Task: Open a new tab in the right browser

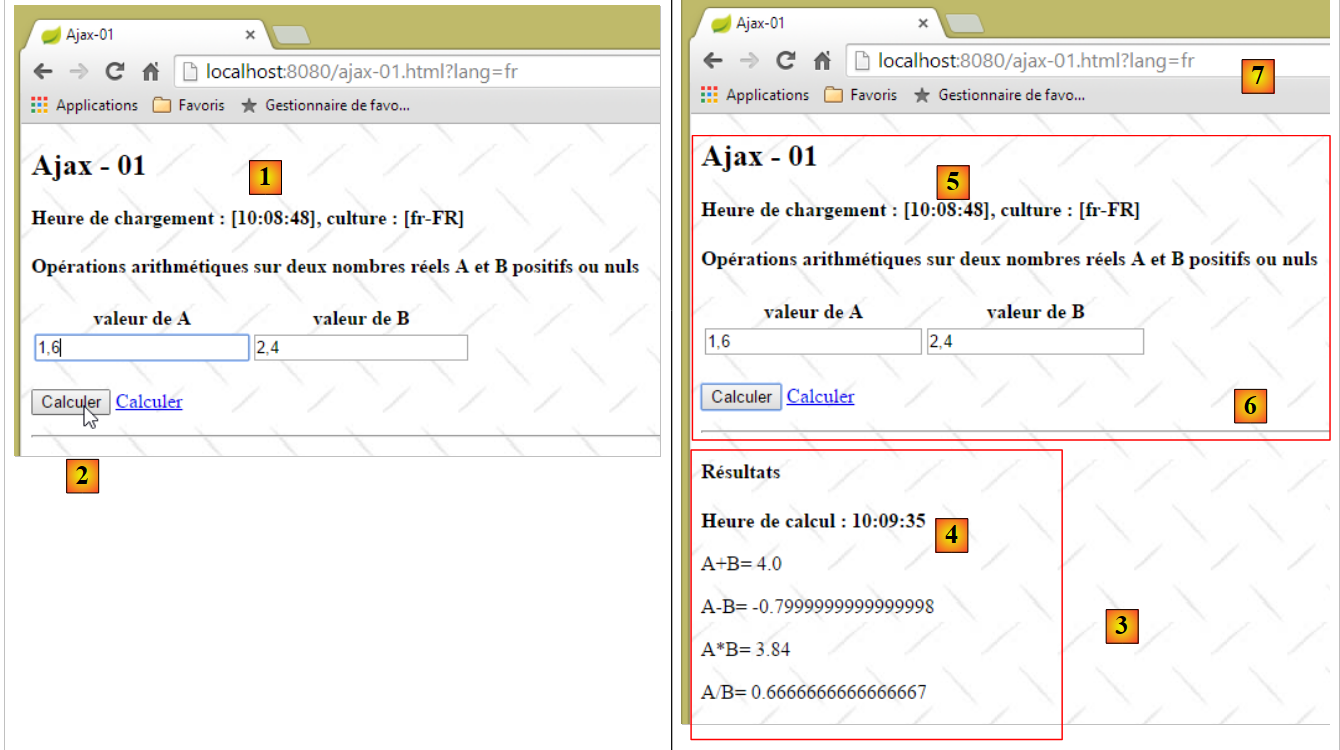Action: coord(965,23)
